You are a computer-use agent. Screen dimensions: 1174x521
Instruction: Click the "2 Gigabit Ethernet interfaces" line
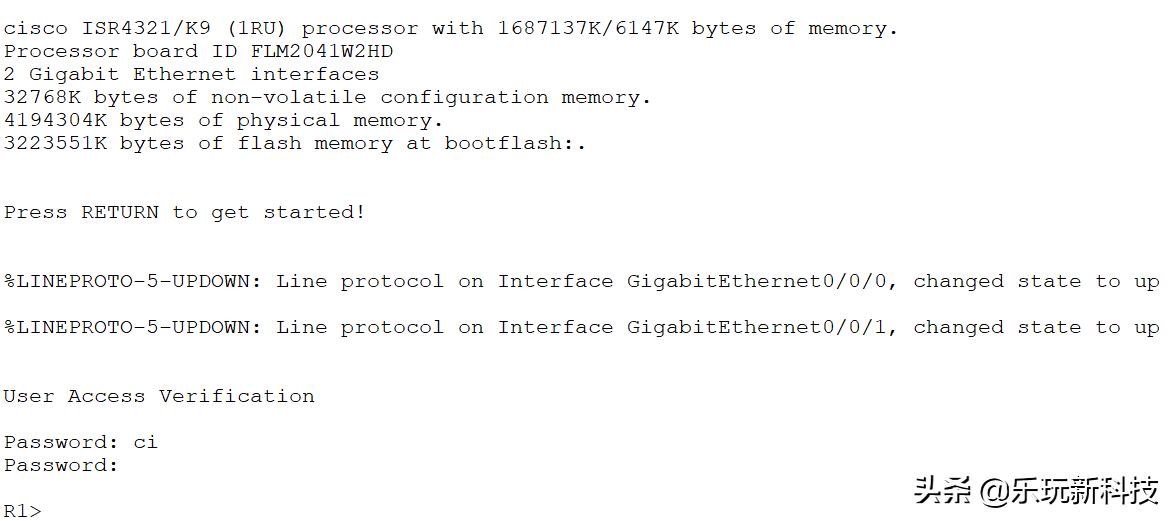click(191, 74)
